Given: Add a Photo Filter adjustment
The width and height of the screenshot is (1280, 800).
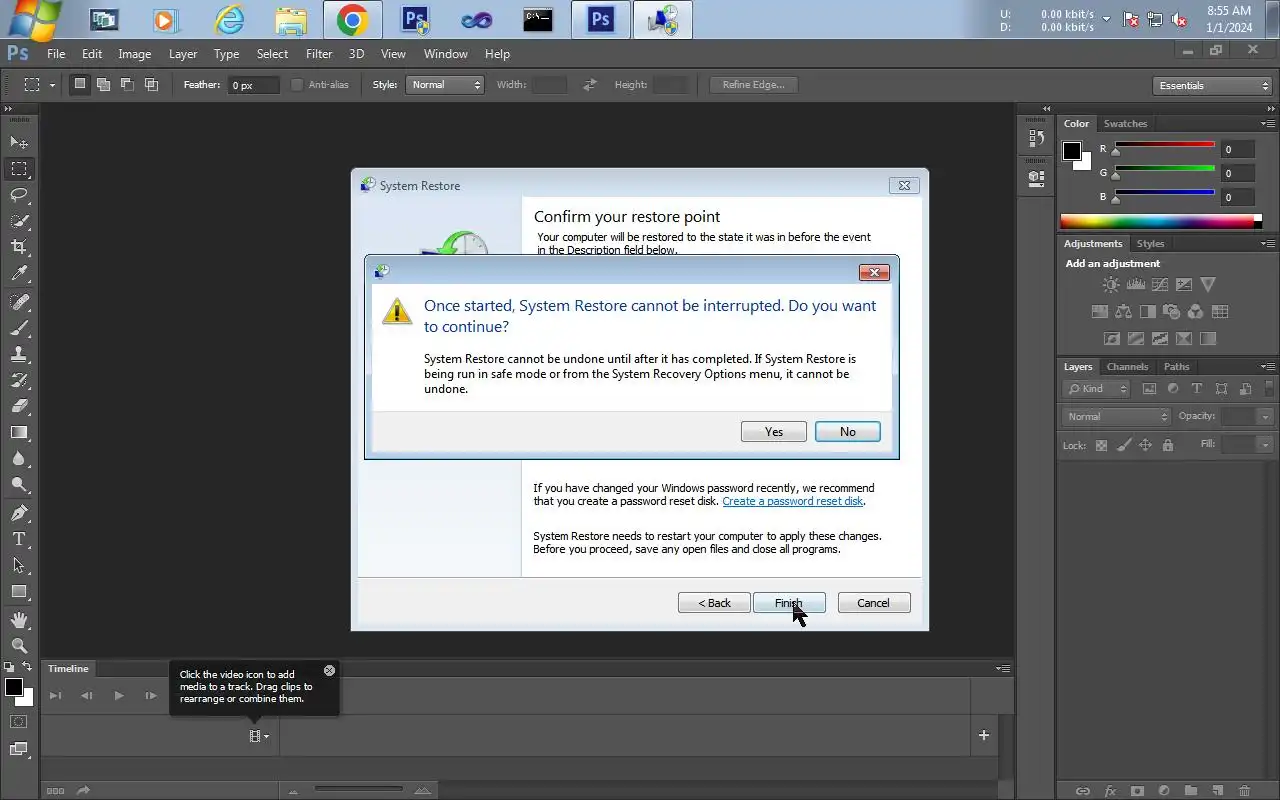Looking at the screenshot, I should pyautogui.click(x=1171, y=312).
